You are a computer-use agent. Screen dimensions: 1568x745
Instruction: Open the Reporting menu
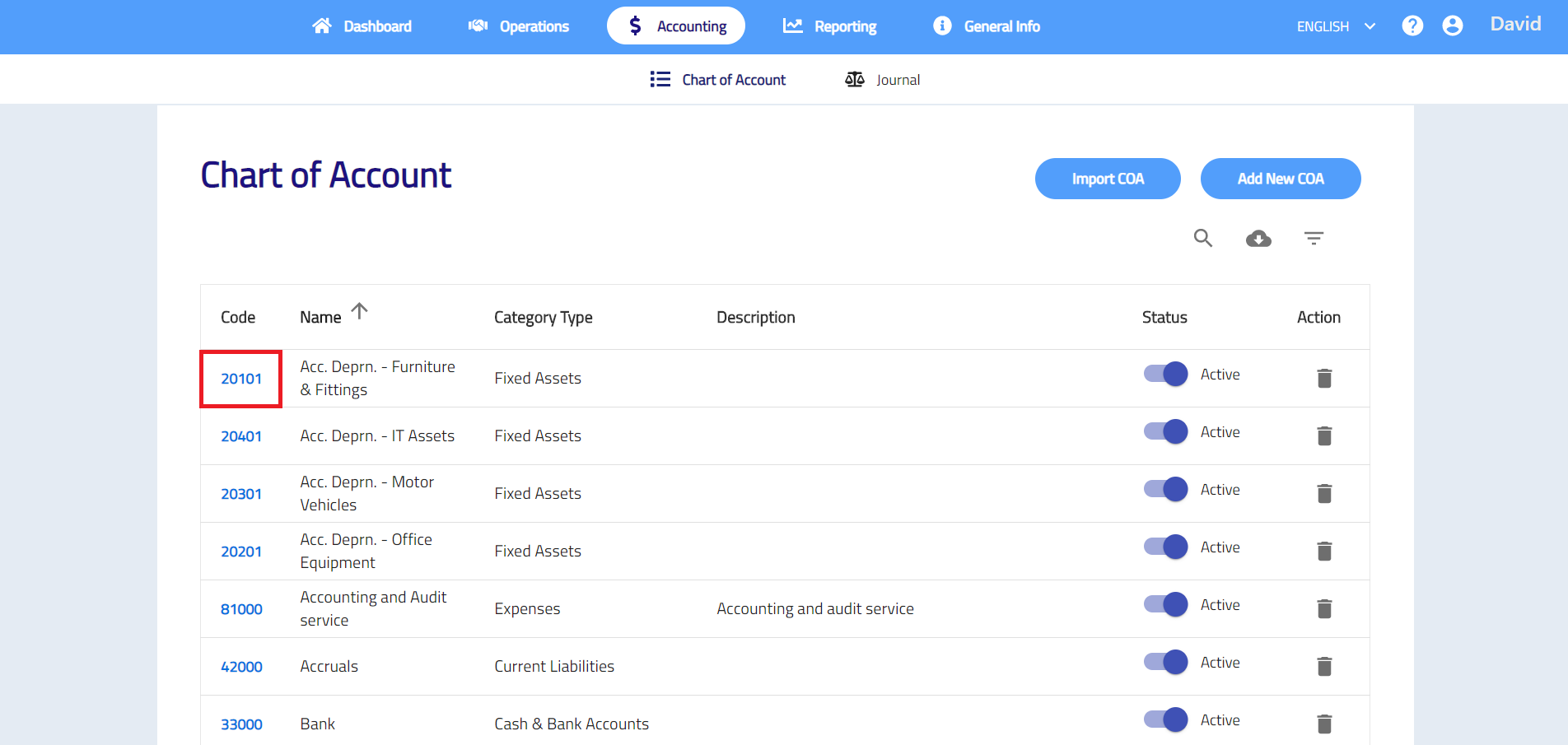pos(829,26)
